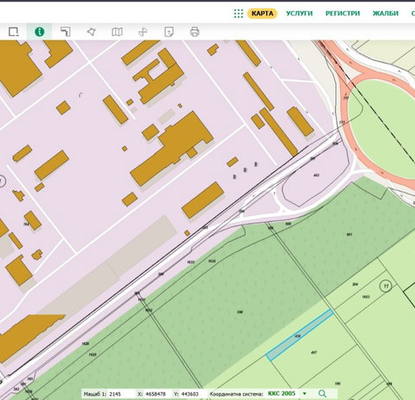The height and width of the screenshot is (400, 415).
Task: Select the polygon area tool
Action: point(91,32)
